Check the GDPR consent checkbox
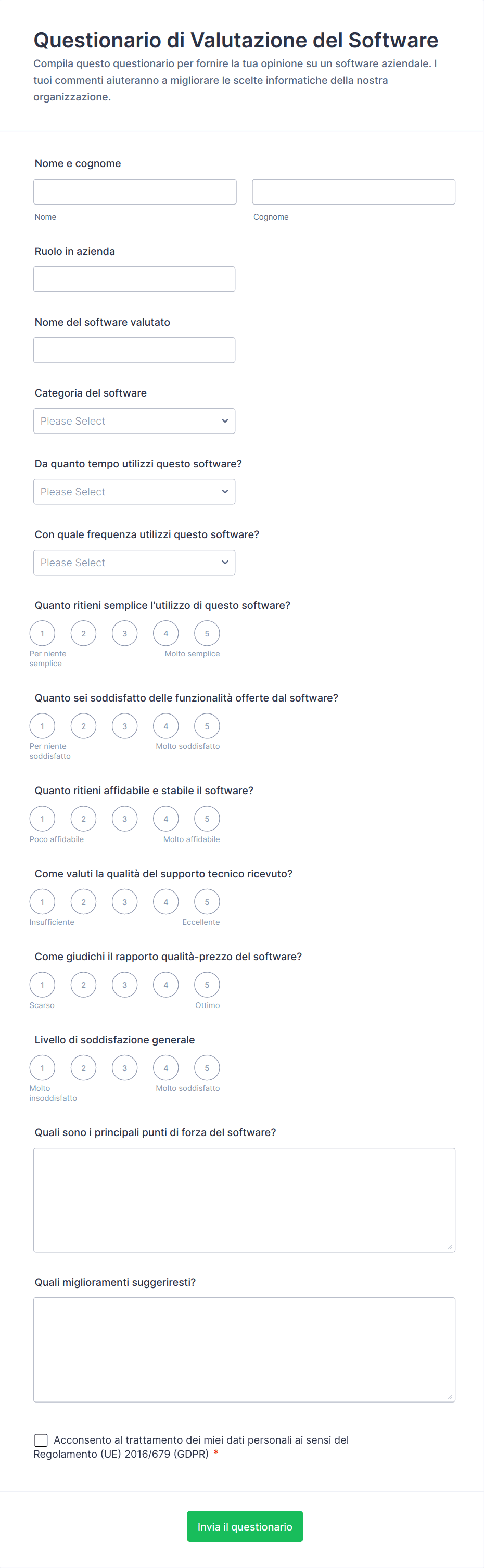Viewport: 484px width, 1568px height. point(41,1439)
